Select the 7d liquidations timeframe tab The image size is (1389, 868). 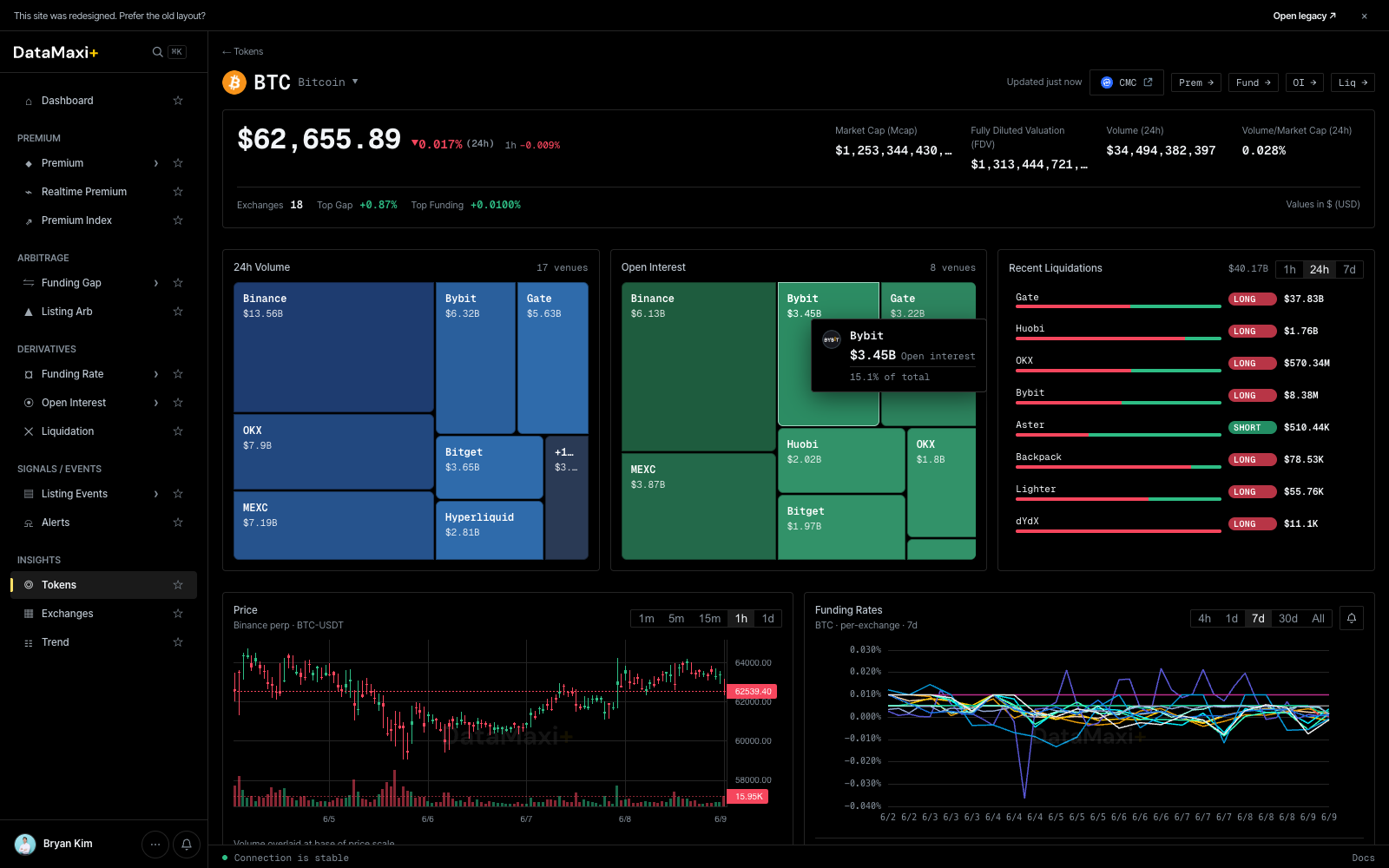click(x=1349, y=269)
